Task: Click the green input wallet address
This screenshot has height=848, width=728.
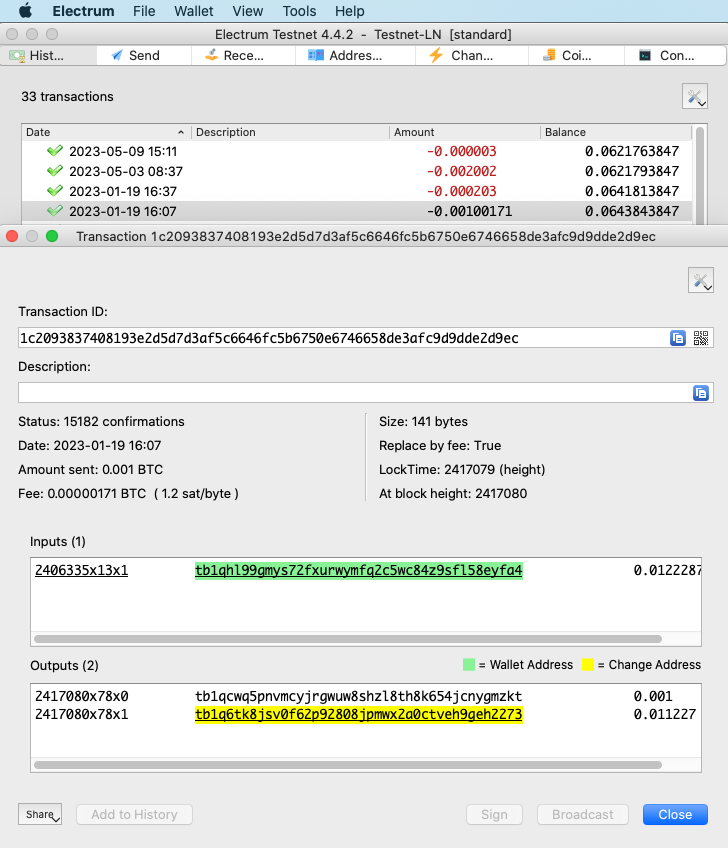Action: point(359,571)
